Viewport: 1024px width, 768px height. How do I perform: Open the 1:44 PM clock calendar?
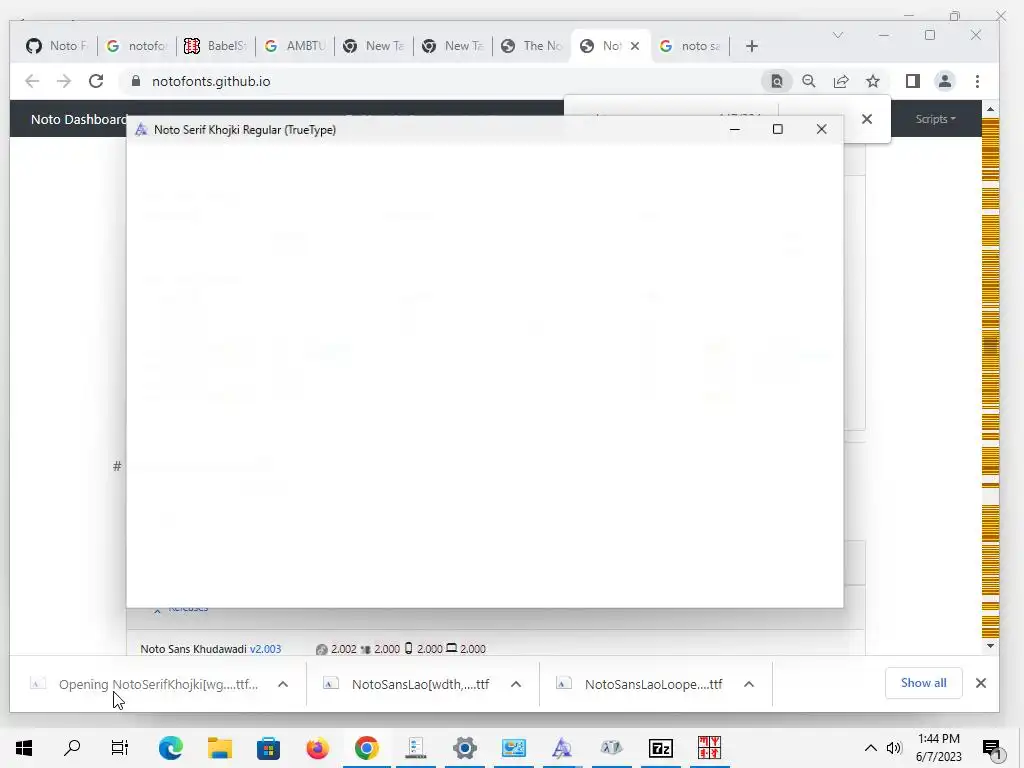pyautogui.click(x=938, y=748)
